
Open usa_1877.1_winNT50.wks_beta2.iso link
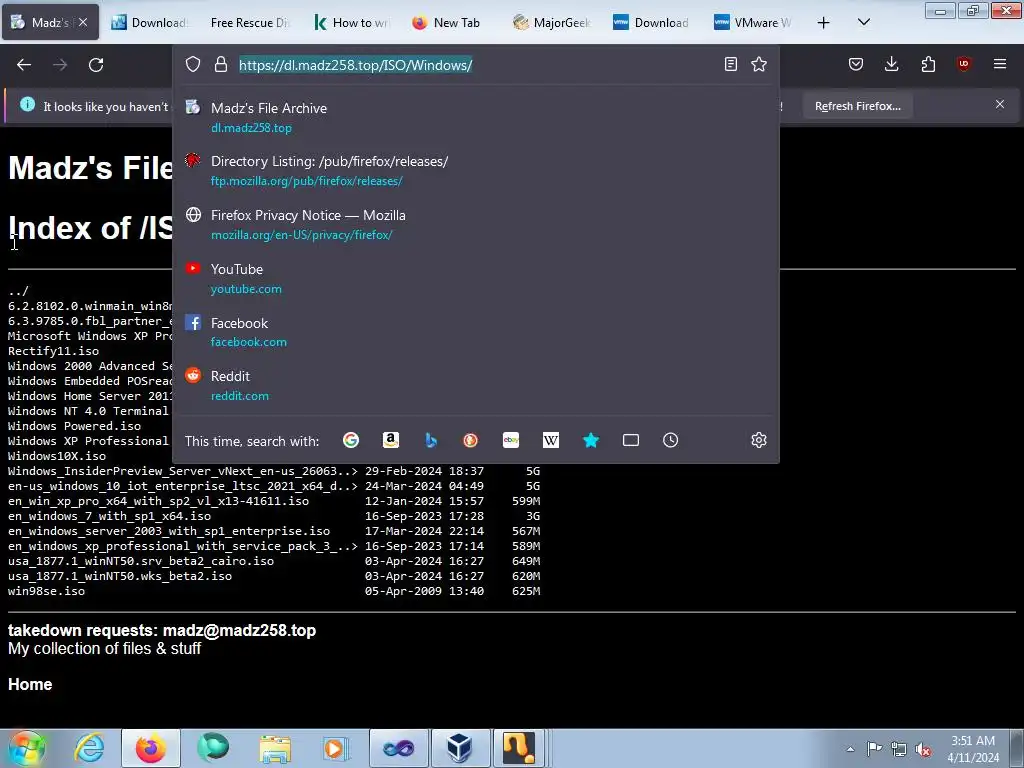(120, 577)
